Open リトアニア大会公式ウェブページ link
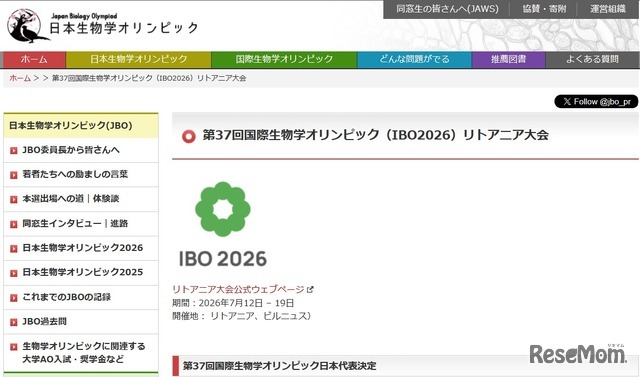 click(238, 289)
